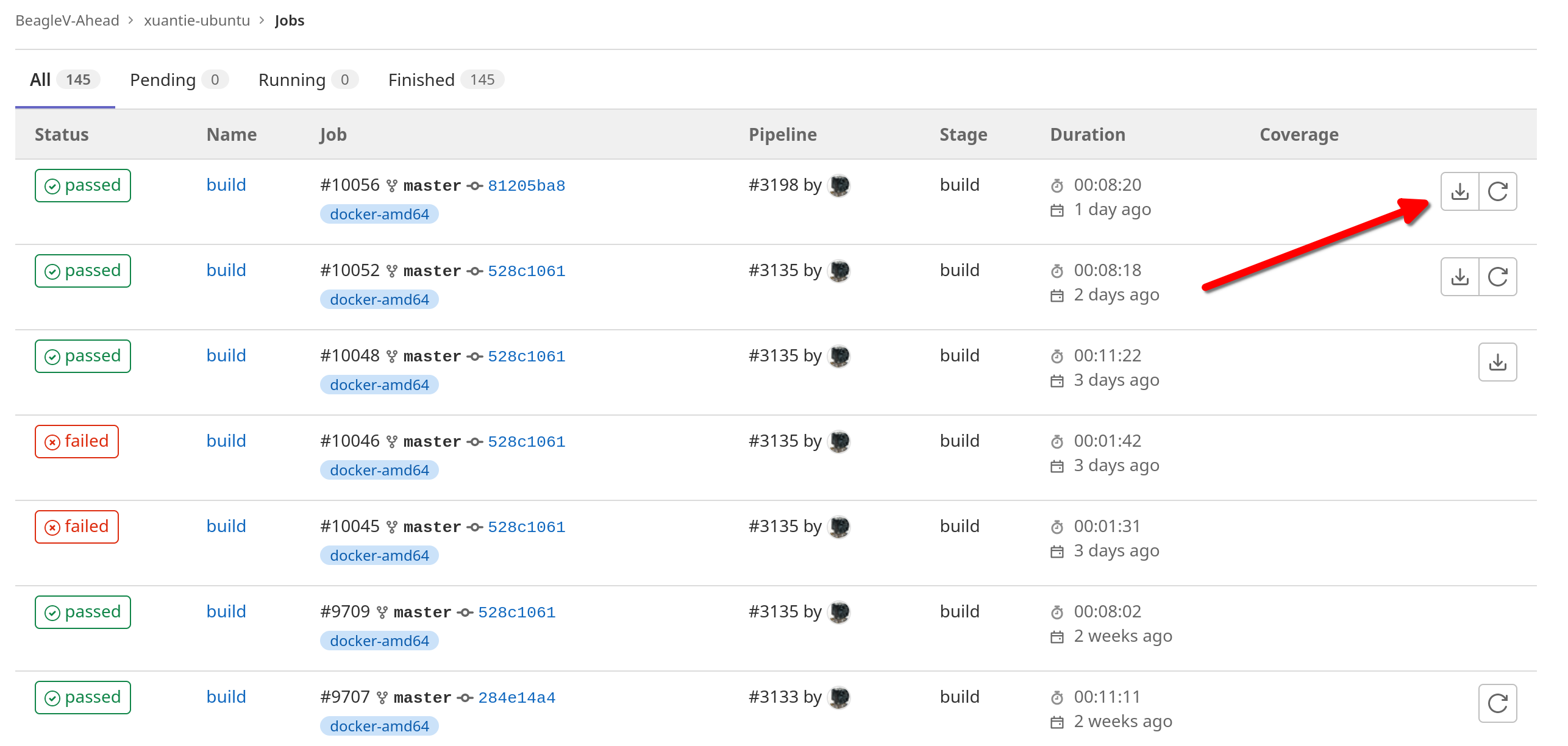Click '1 day ago' timestamp
Viewport: 1568px width, 746px height.
click(x=1113, y=210)
